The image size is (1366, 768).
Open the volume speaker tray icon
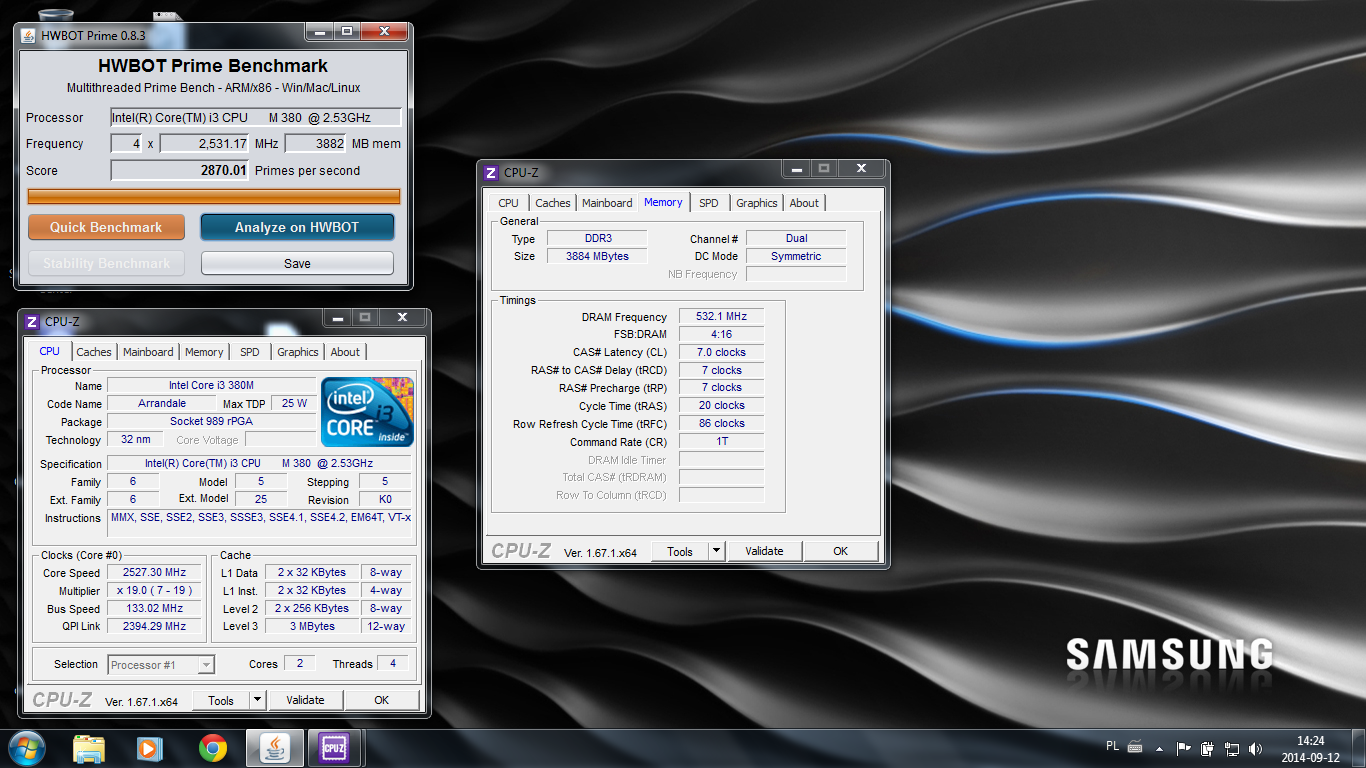[x=1256, y=748]
